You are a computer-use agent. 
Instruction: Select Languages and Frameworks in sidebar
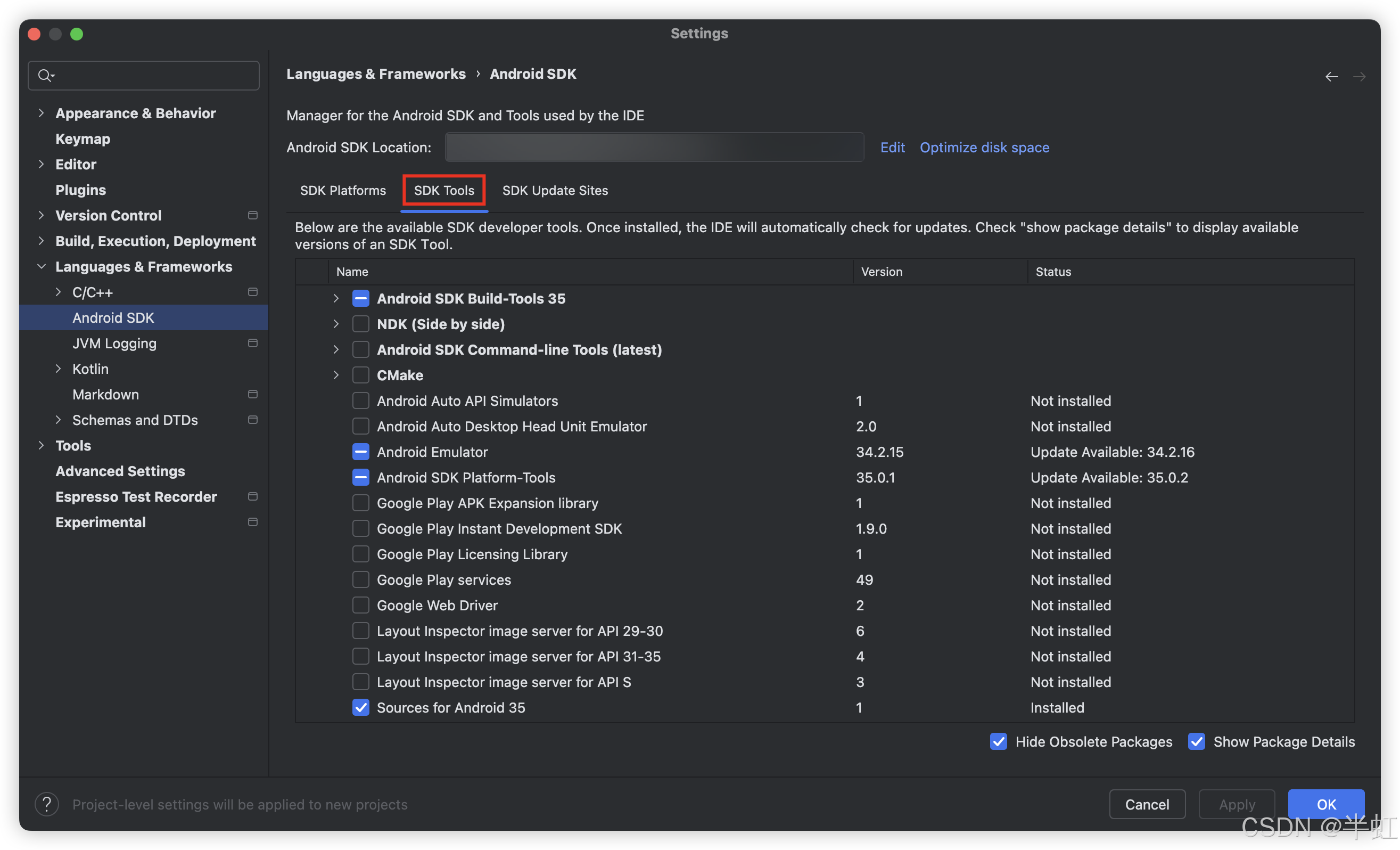tap(144, 266)
